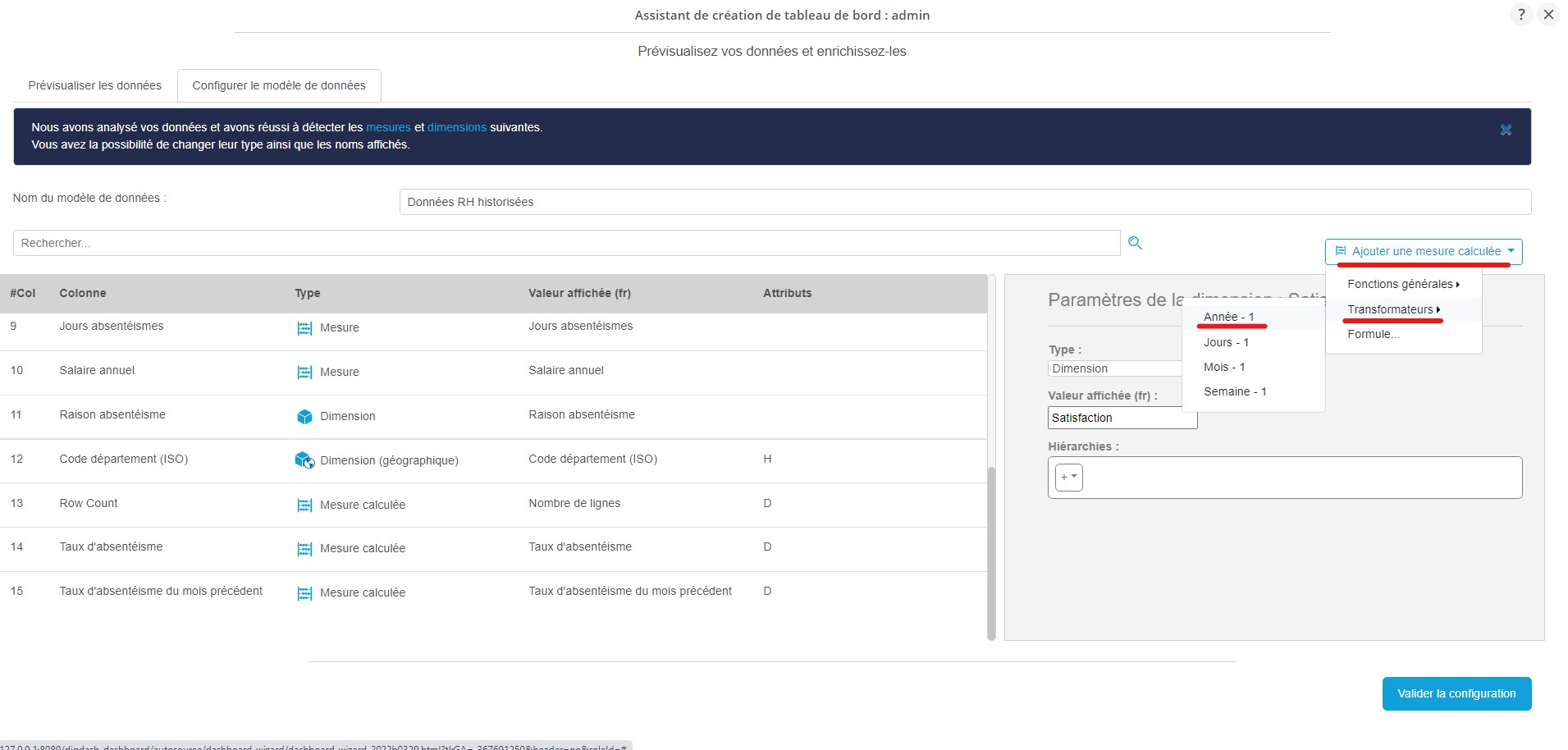Click the measure icon for Salaire annuel
Screen dimensions: 1568x750
pyautogui.click(x=304, y=373)
